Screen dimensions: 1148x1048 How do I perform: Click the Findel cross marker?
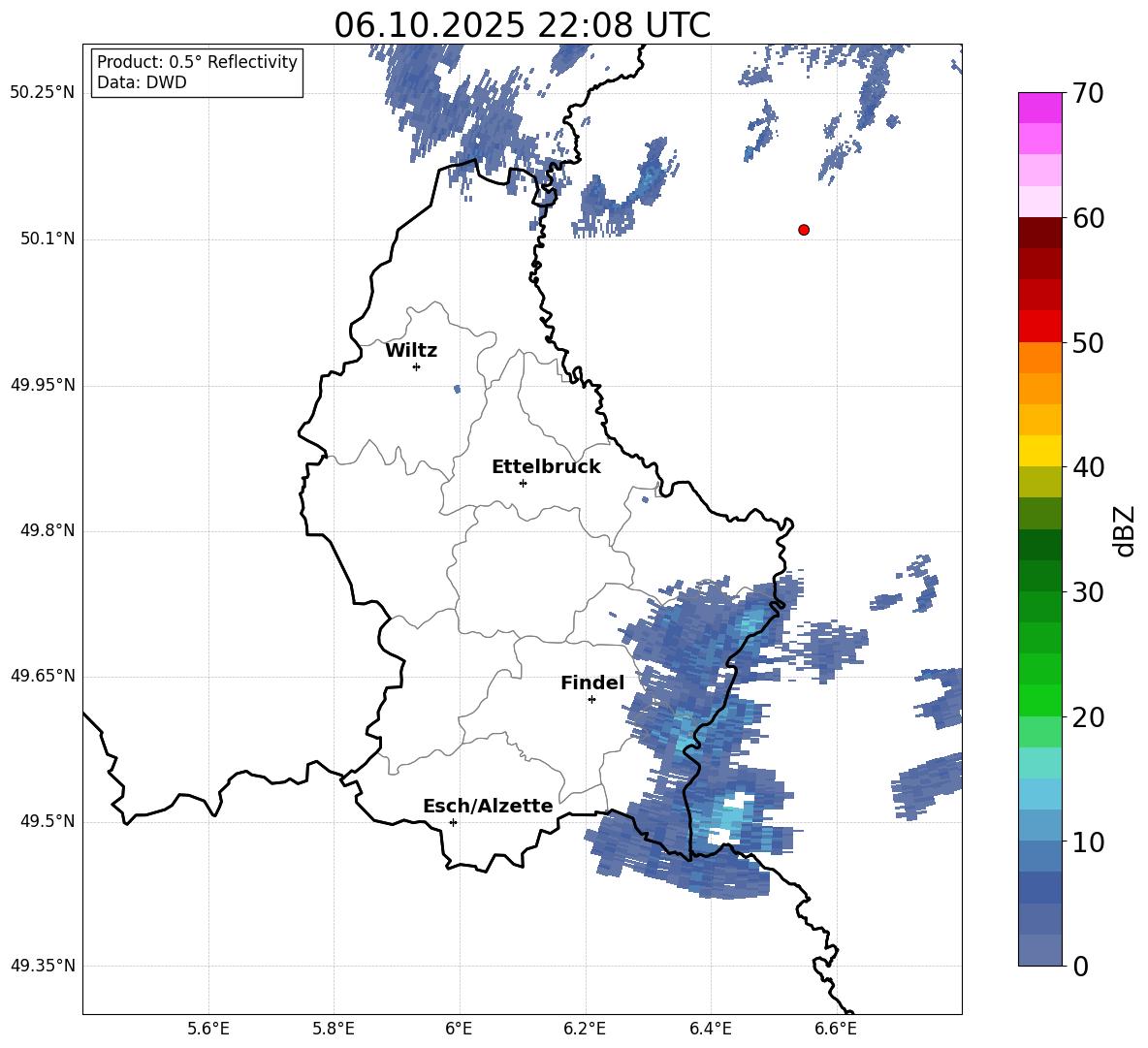coord(591,700)
